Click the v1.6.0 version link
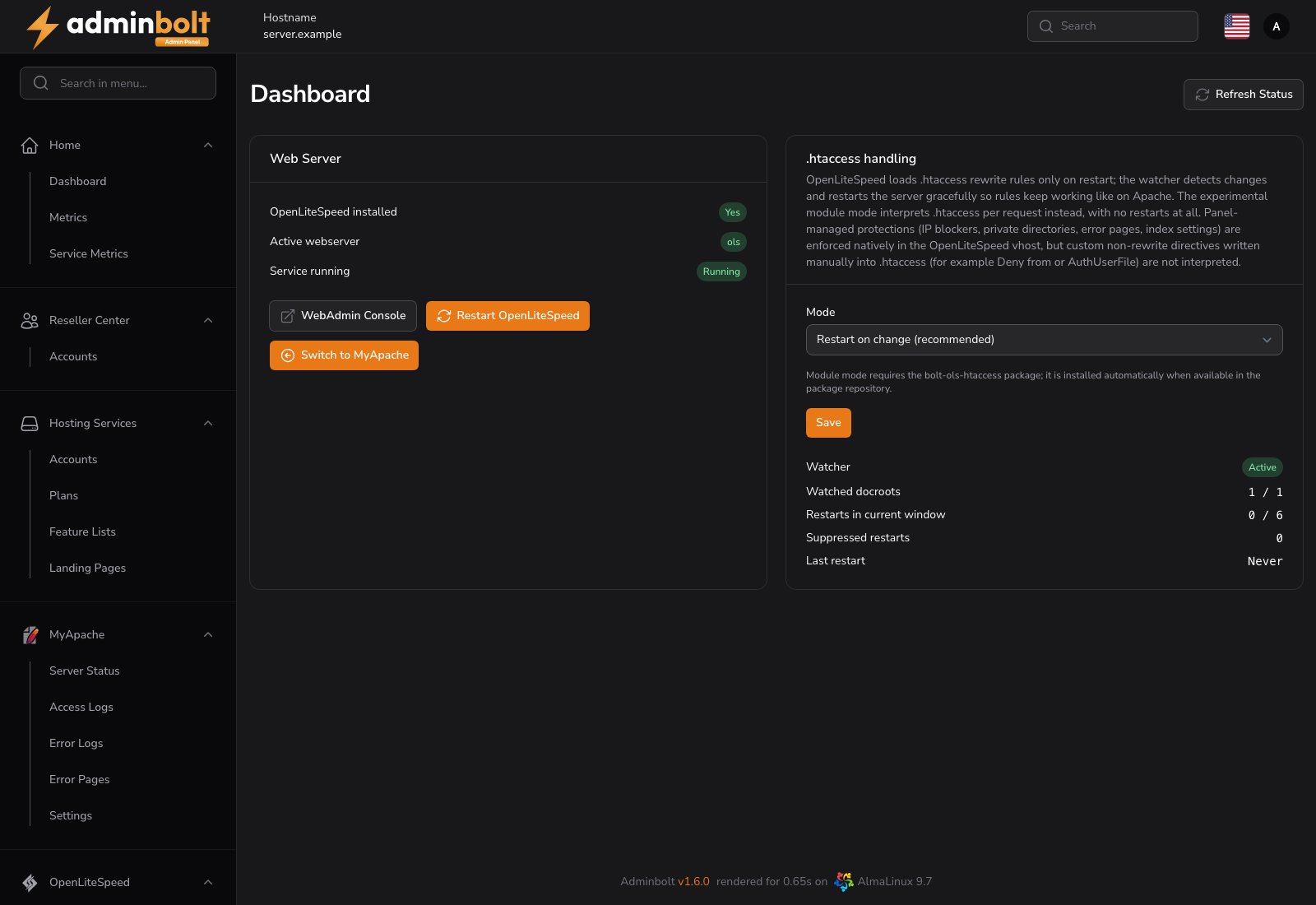Image resolution: width=1316 pixels, height=905 pixels. [x=693, y=882]
